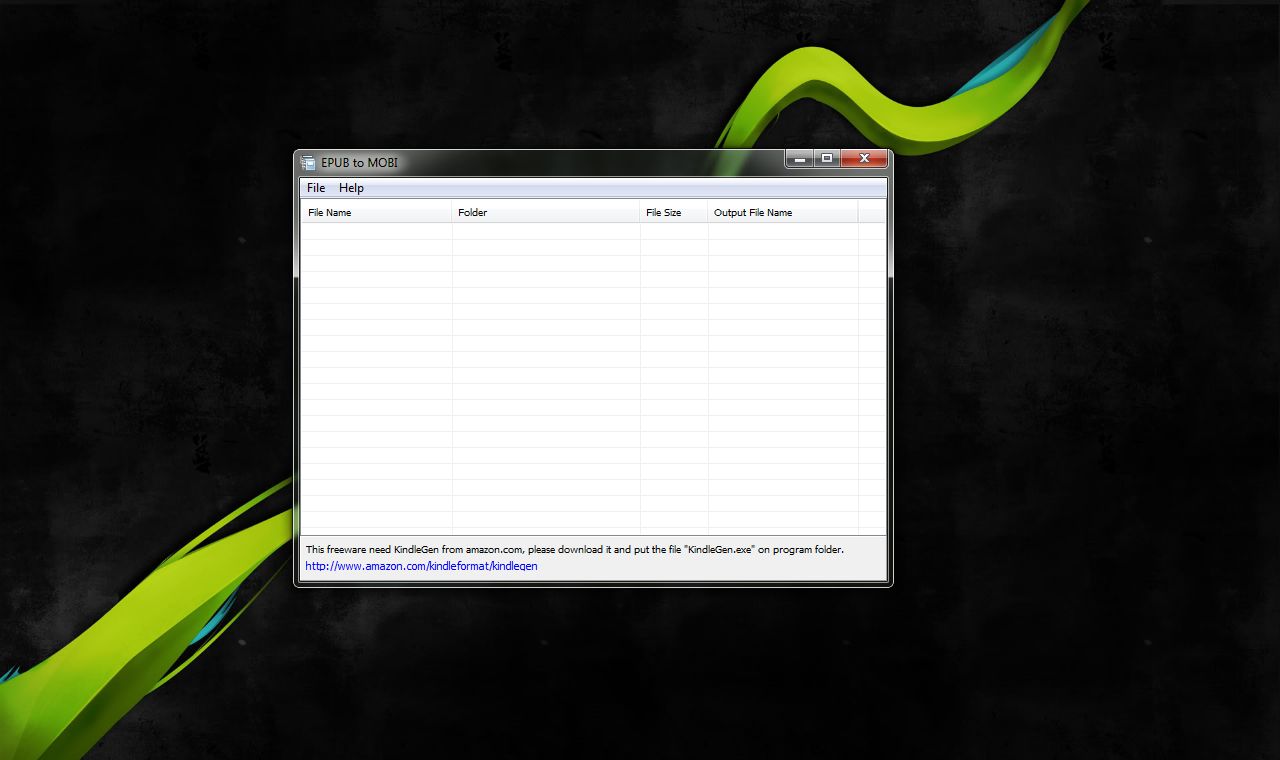Click the KindleGen freeware notice text
Screen dimensions: 1280x760
point(575,549)
